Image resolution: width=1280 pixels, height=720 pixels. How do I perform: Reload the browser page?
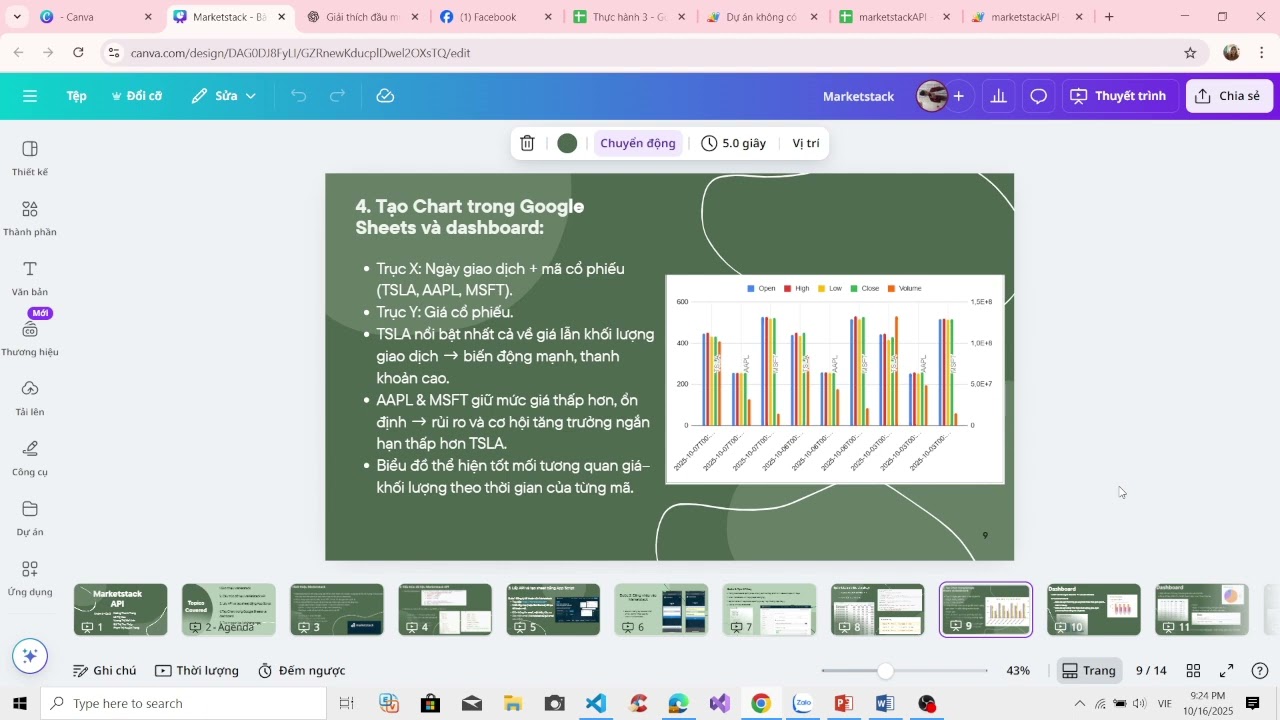[78, 53]
